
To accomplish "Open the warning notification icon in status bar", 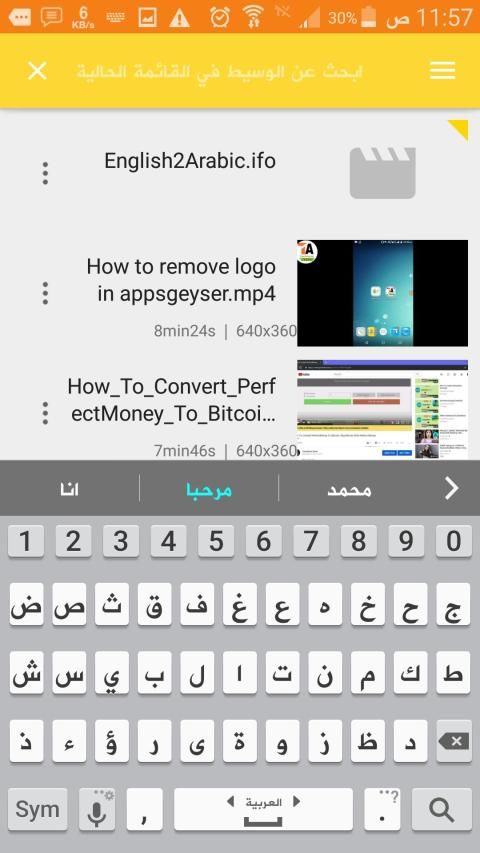I will [179, 18].
